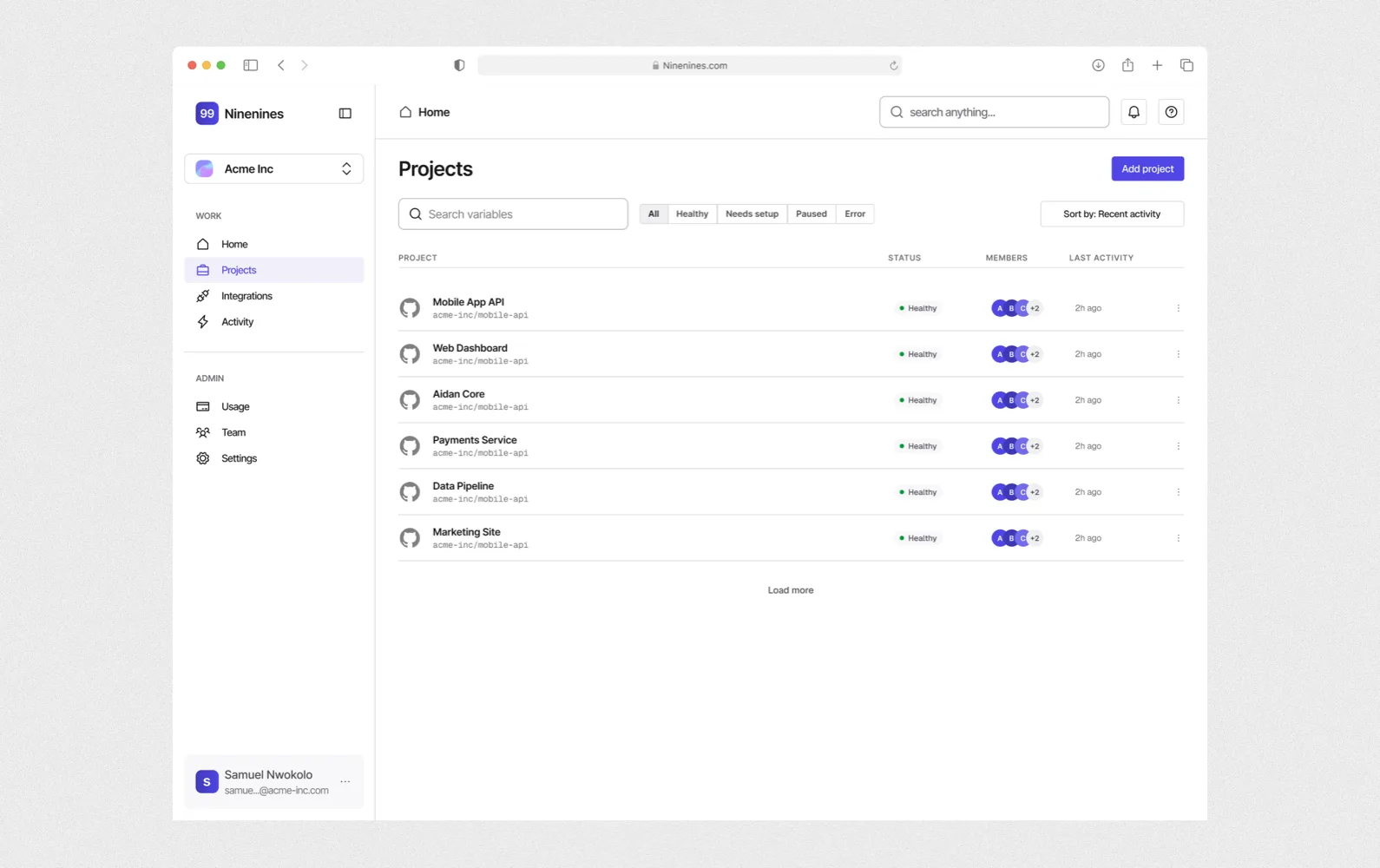Collapse the sidebar using the Ninenines panel icon
Screen dimensions: 1380x868
pyautogui.click(x=345, y=114)
